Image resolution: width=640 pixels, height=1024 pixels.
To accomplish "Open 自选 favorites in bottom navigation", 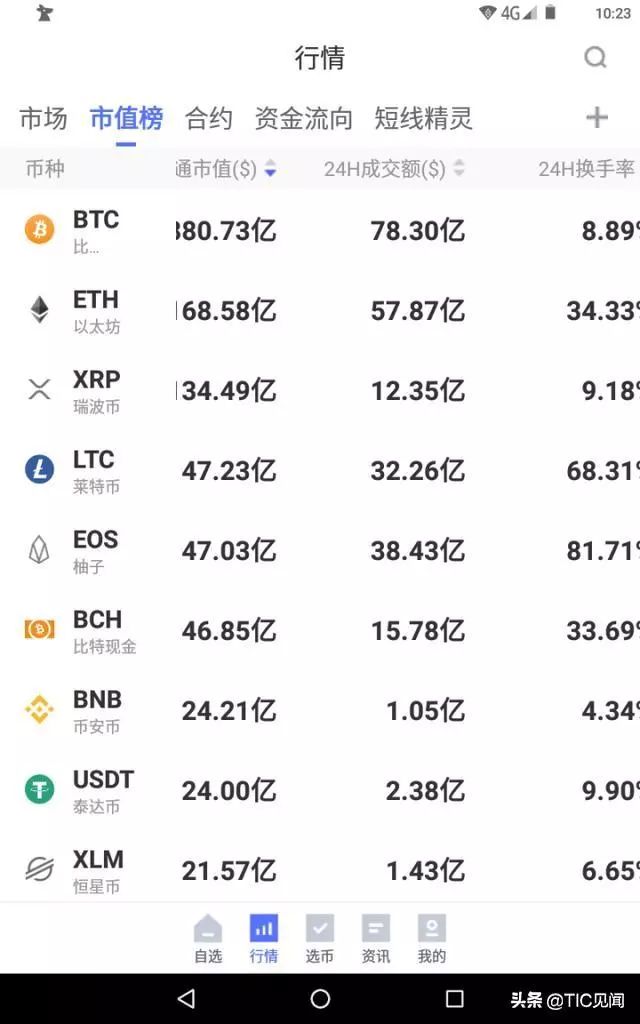I will pyautogui.click(x=208, y=939).
